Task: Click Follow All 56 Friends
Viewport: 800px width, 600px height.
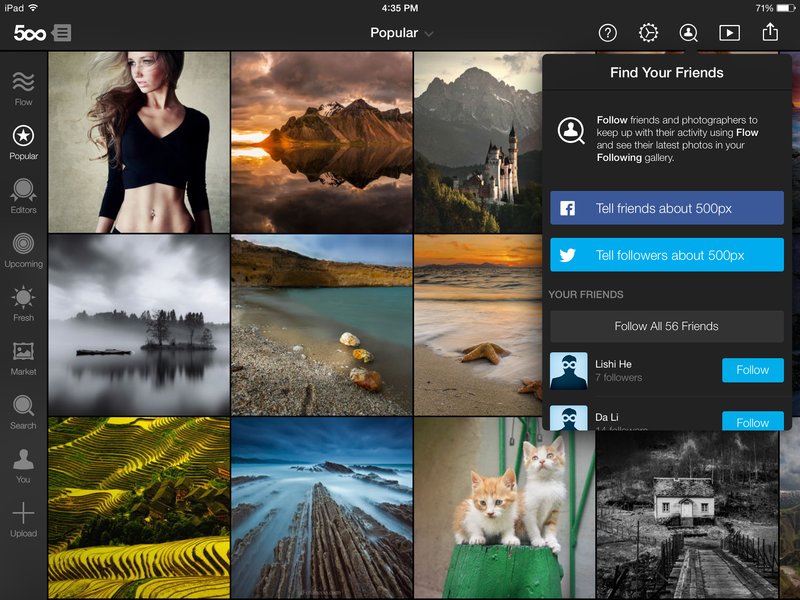Action: click(x=667, y=327)
